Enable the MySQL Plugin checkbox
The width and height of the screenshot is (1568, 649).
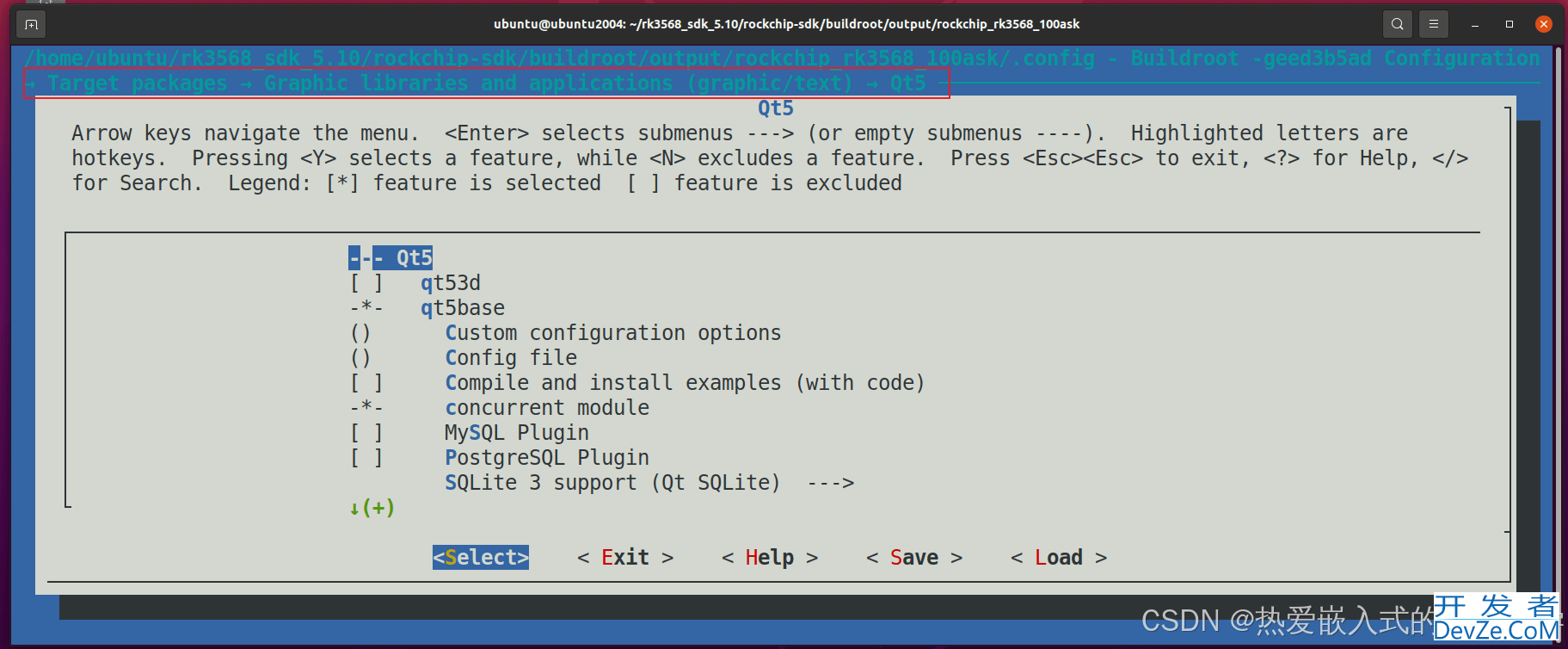[366, 433]
